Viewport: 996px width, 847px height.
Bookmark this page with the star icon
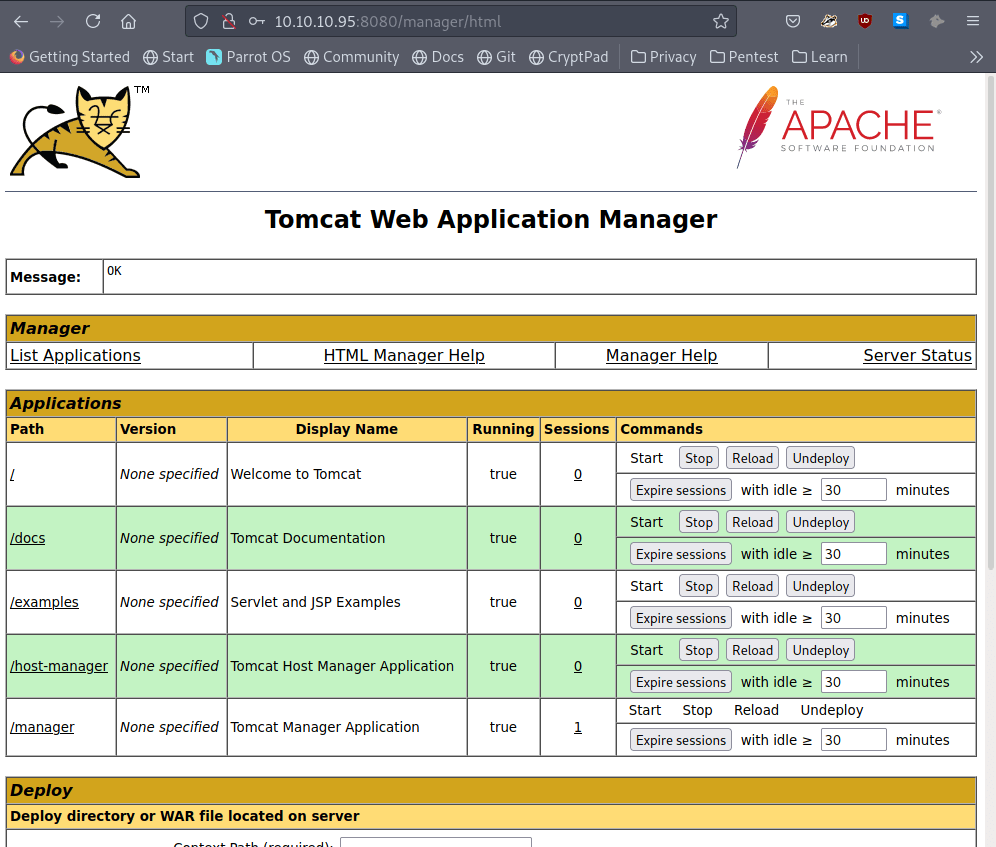[721, 21]
